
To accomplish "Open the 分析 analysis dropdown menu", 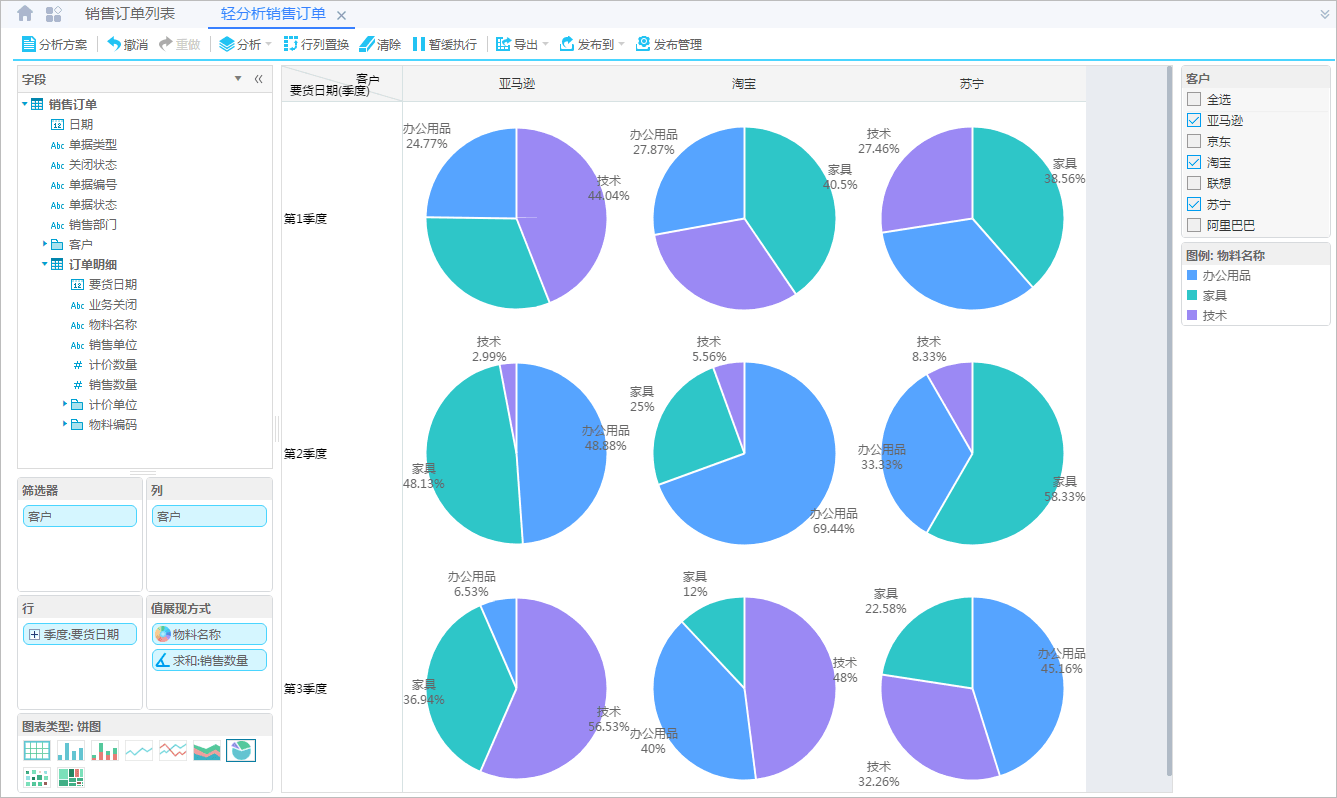I will click(245, 44).
